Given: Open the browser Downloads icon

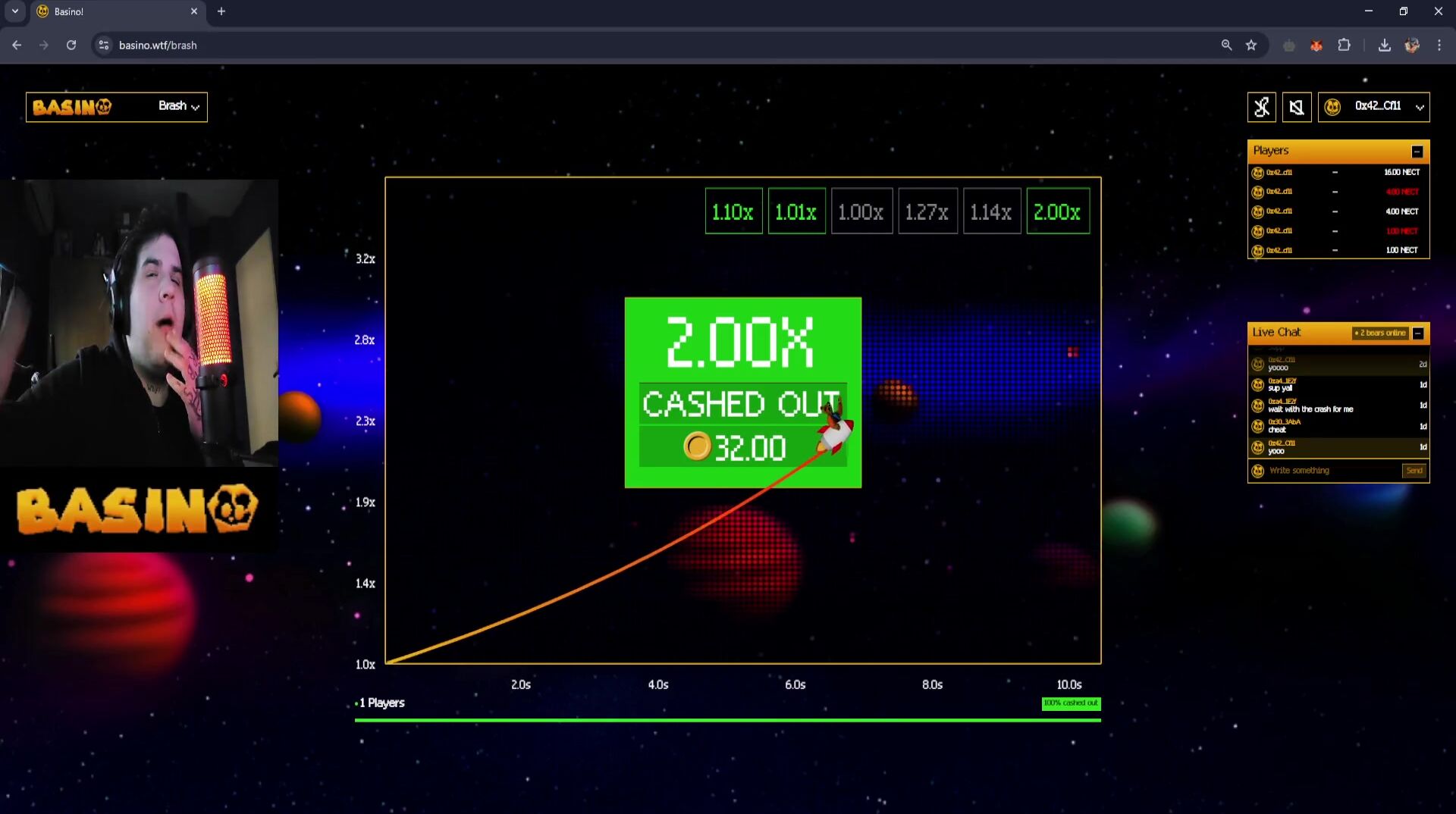Looking at the screenshot, I should pyautogui.click(x=1384, y=45).
